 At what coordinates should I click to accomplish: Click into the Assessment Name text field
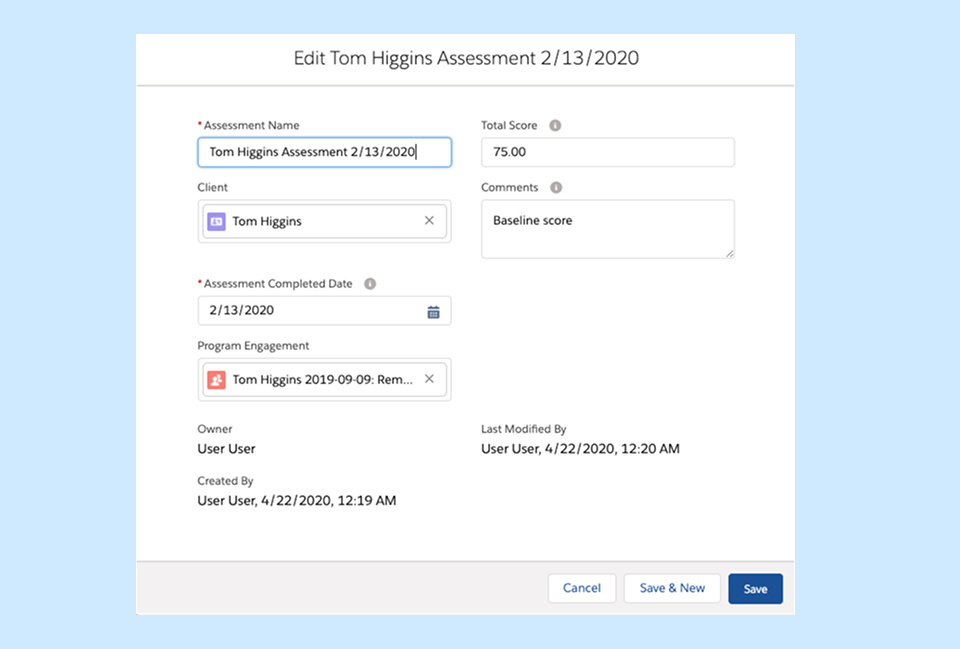pyautogui.click(x=324, y=152)
